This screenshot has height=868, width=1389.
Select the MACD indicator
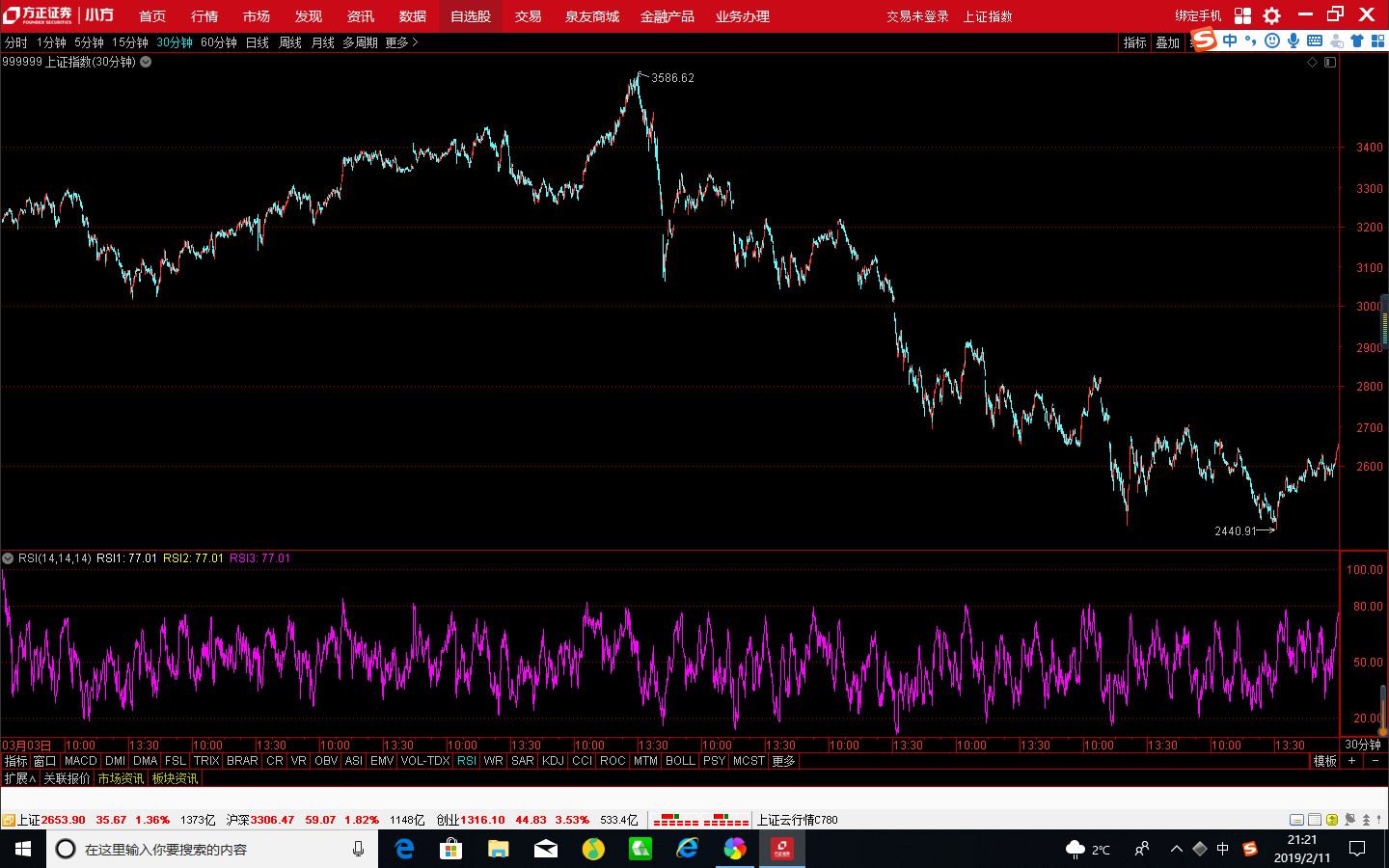[x=81, y=761]
